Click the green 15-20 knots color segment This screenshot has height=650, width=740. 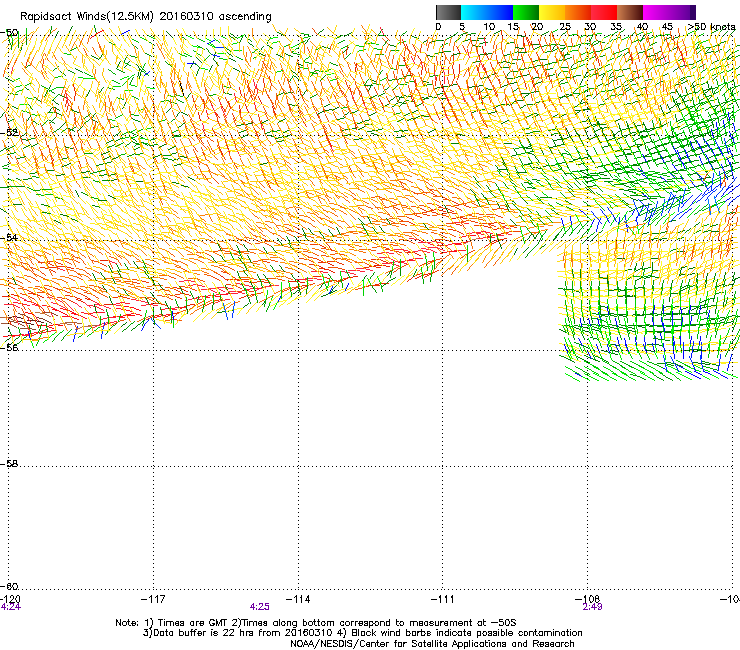[526, 12]
